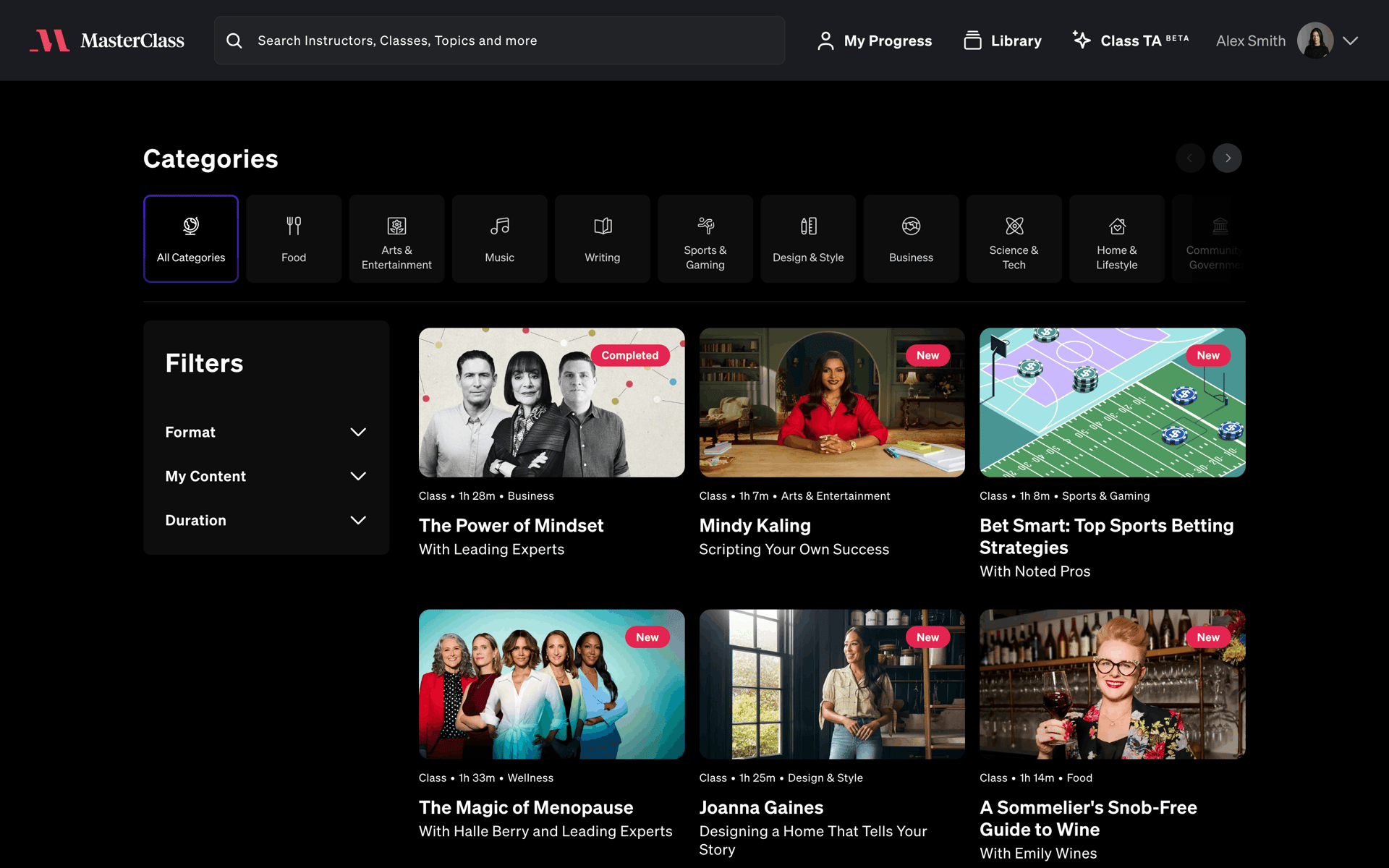Show next categories with right arrow

click(x=1227, y=158)
